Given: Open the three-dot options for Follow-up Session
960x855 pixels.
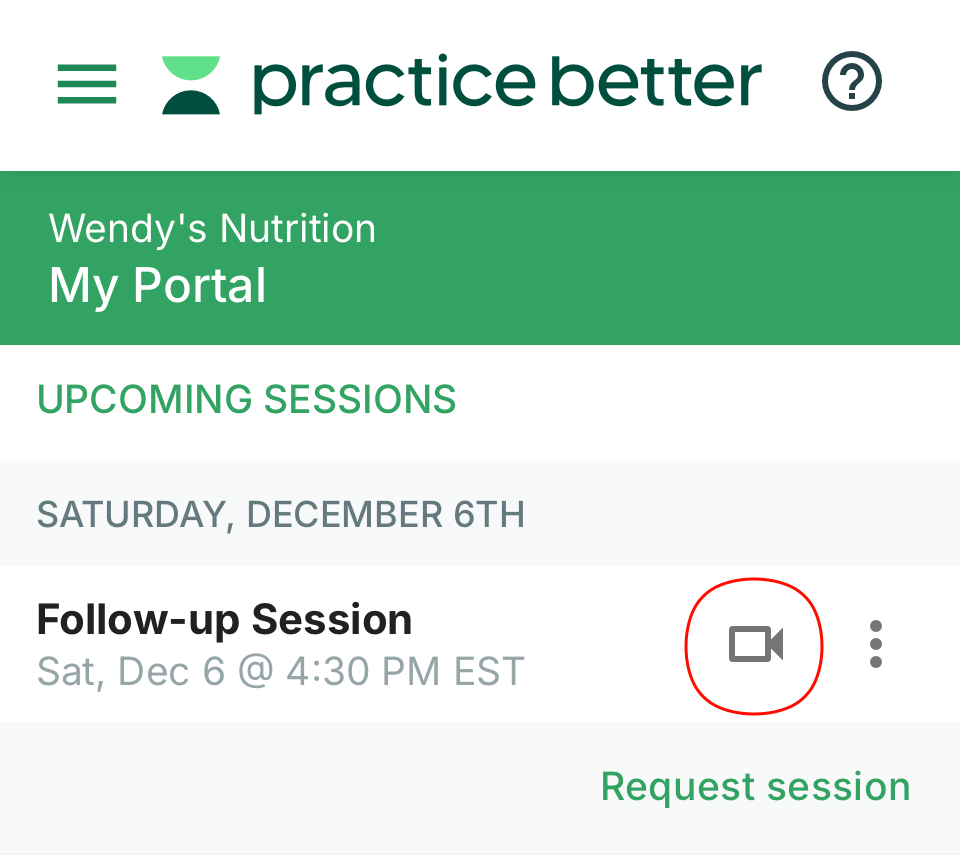Looking at the screenshot, I should click(876, 645).
